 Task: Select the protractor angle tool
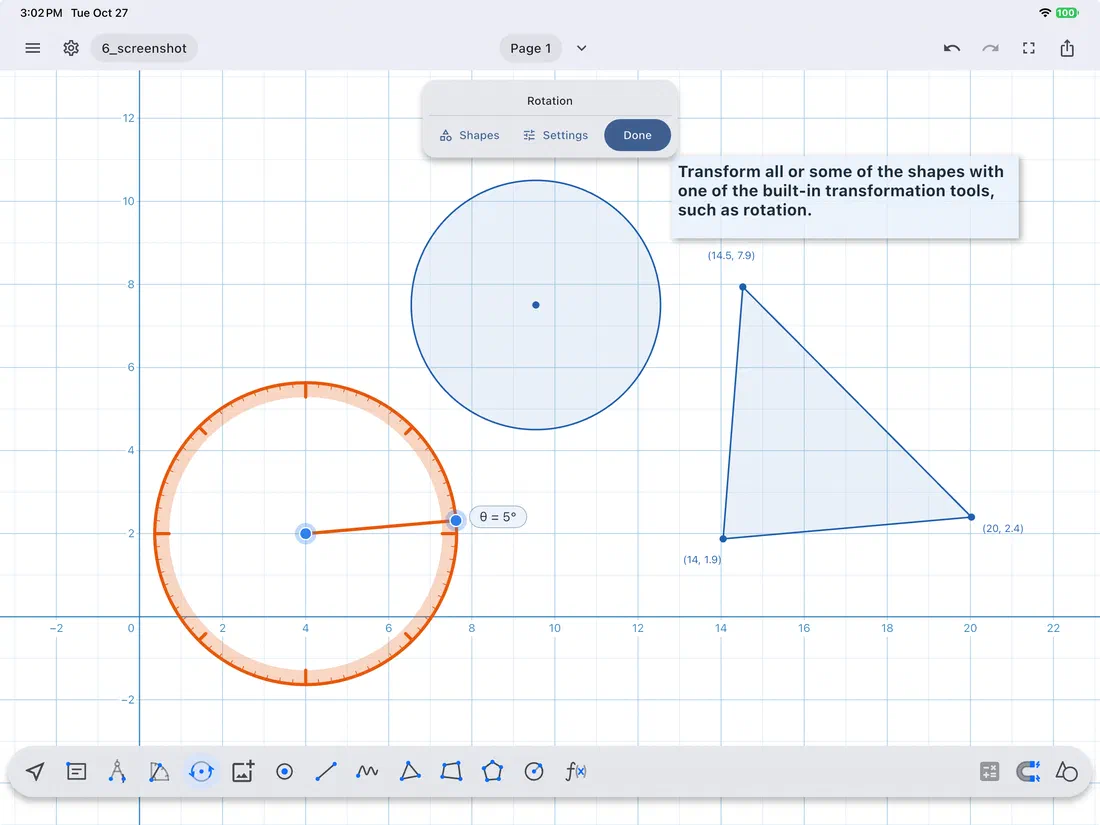(x=159, y=772)
